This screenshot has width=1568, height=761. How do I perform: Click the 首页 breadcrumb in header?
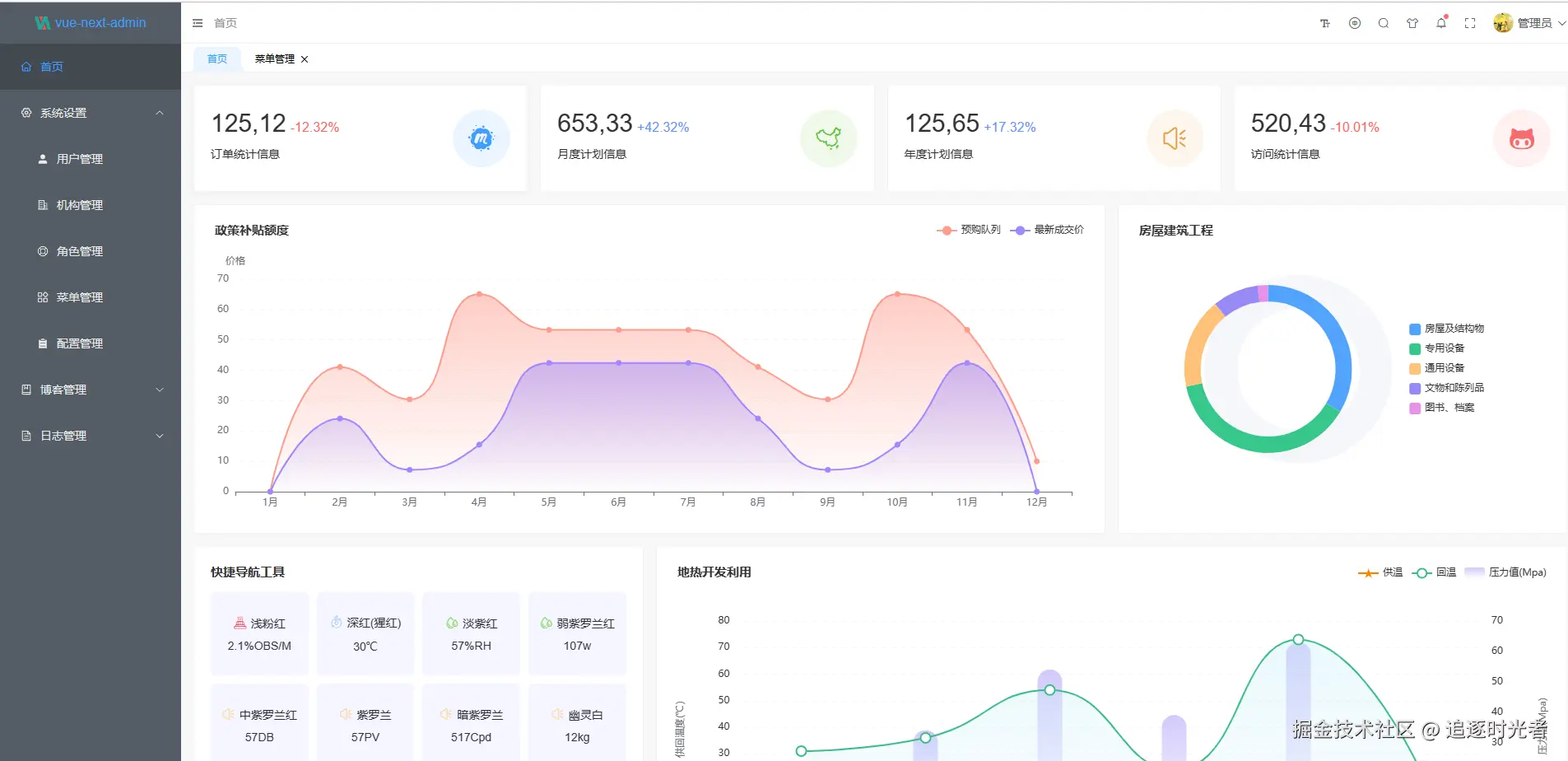226,23
